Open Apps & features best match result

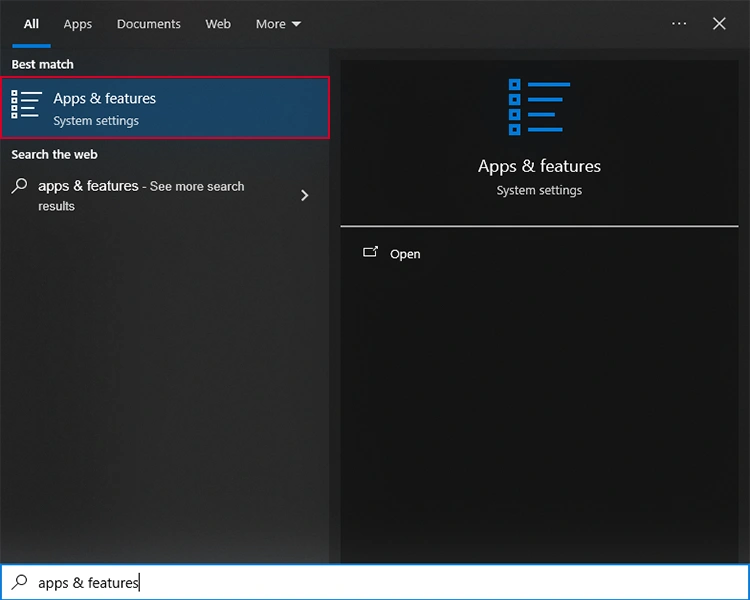tap(165, 108)
